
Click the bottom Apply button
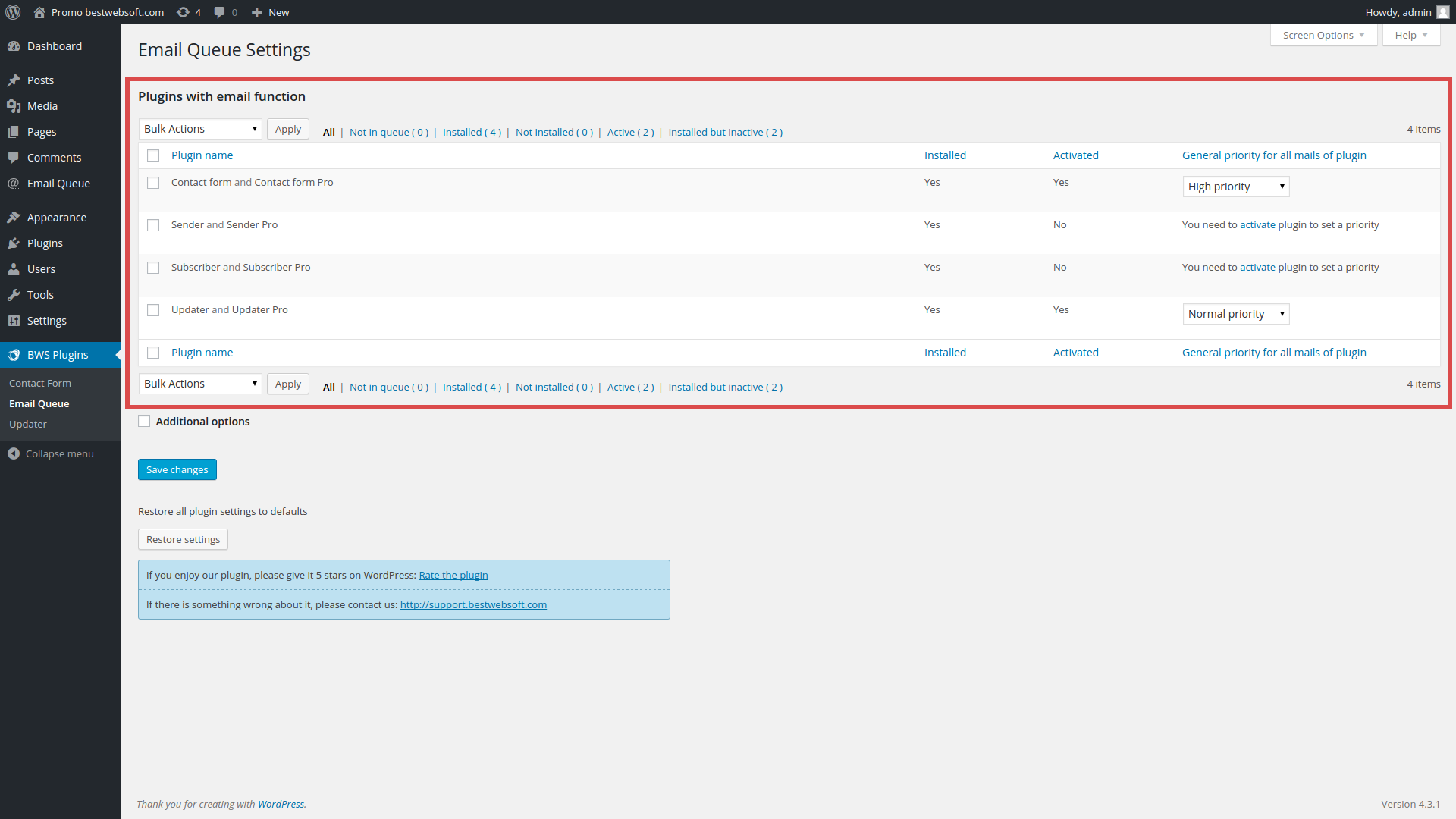pos(288,384)
